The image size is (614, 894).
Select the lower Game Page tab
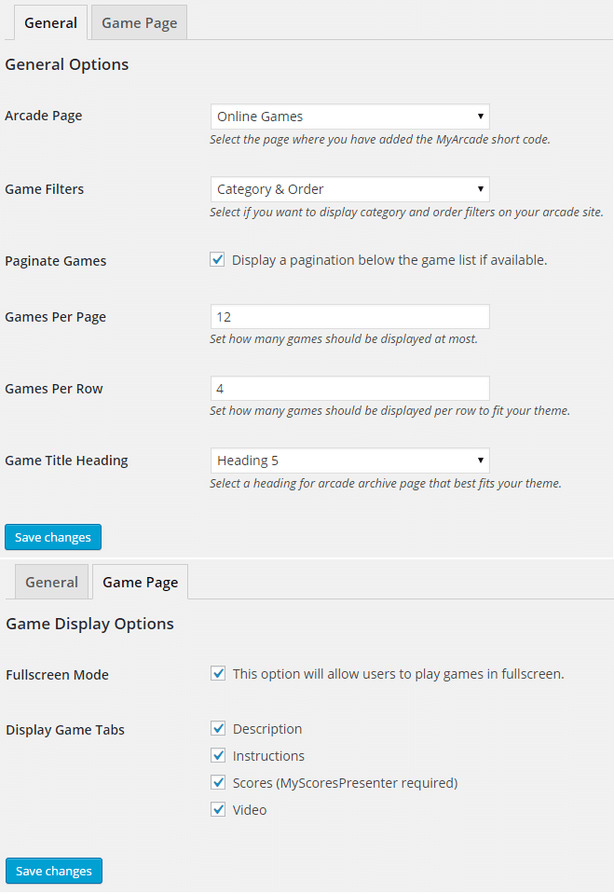(140, 582)
